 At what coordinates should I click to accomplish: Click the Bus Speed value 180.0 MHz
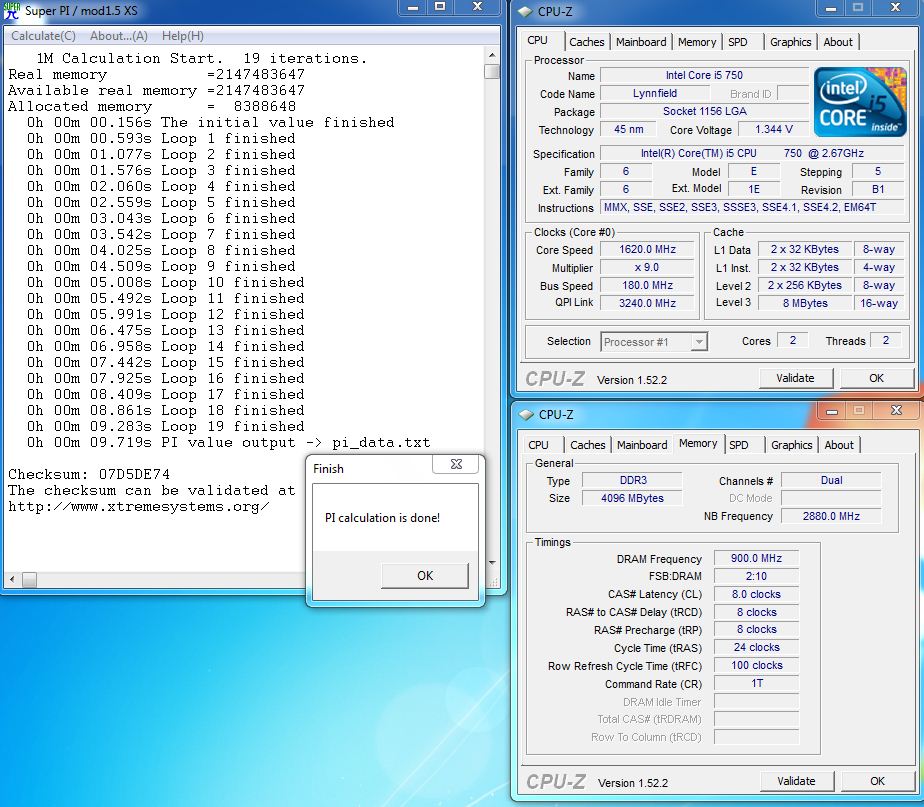pyautogui.click(x=647, y=285)
